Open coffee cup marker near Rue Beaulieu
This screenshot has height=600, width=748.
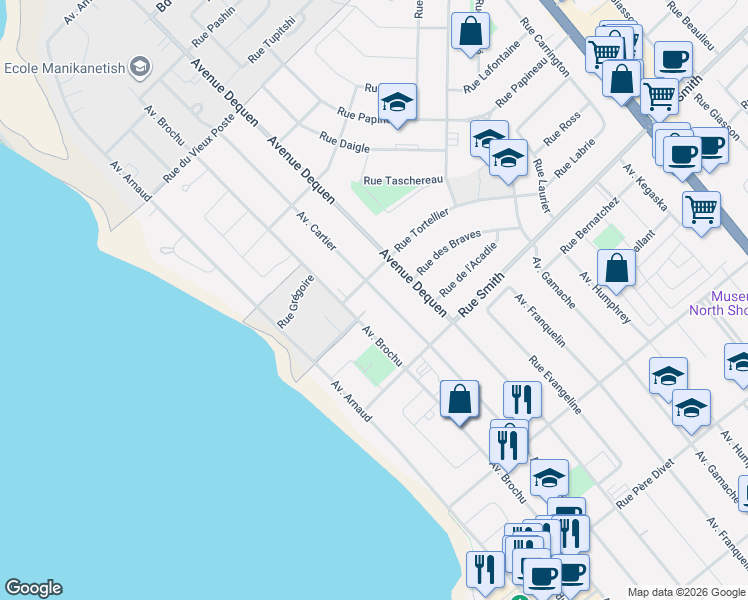674,61
